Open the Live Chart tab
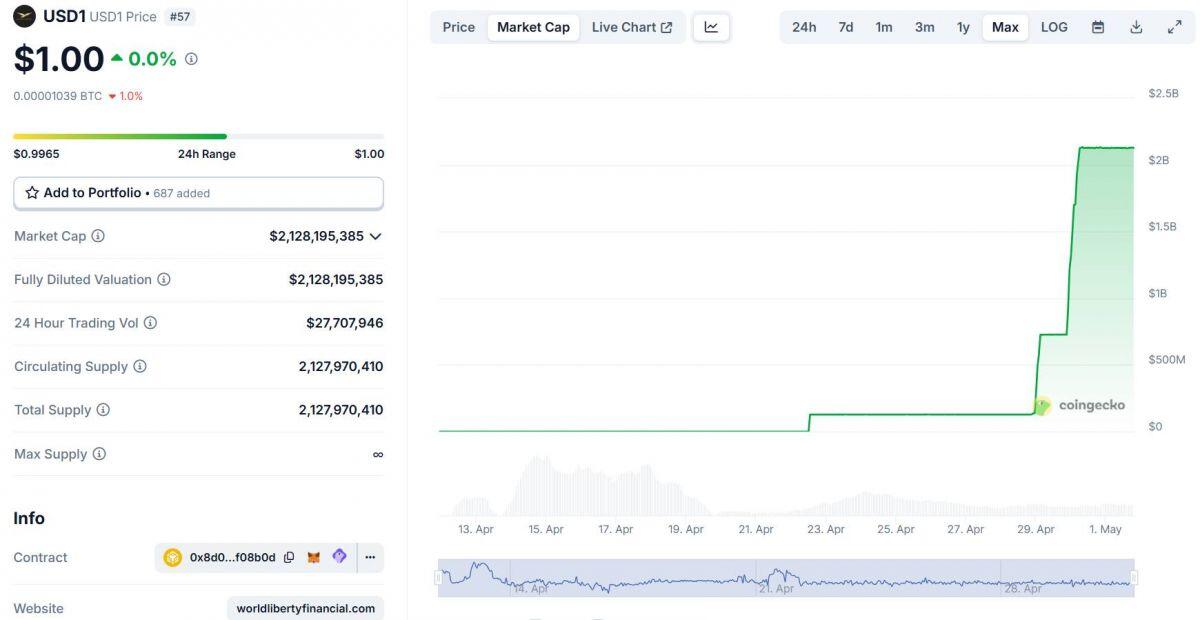The height and width of the screenshot is (620, 1200). [625, 27]
